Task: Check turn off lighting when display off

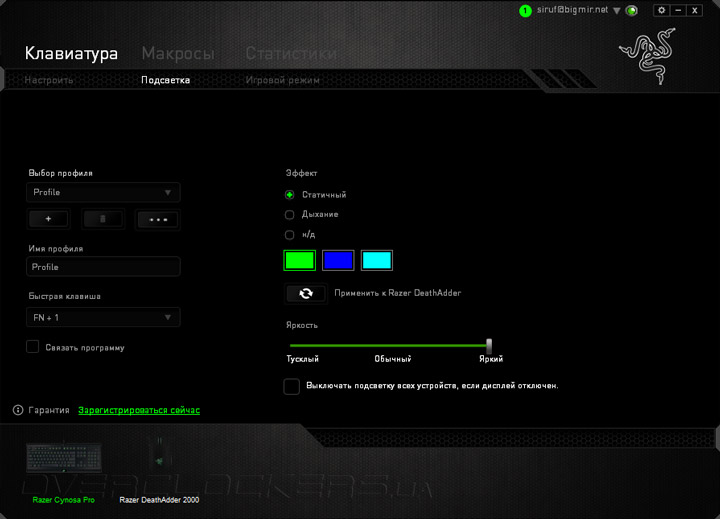Action: click(x=292, y=386)
